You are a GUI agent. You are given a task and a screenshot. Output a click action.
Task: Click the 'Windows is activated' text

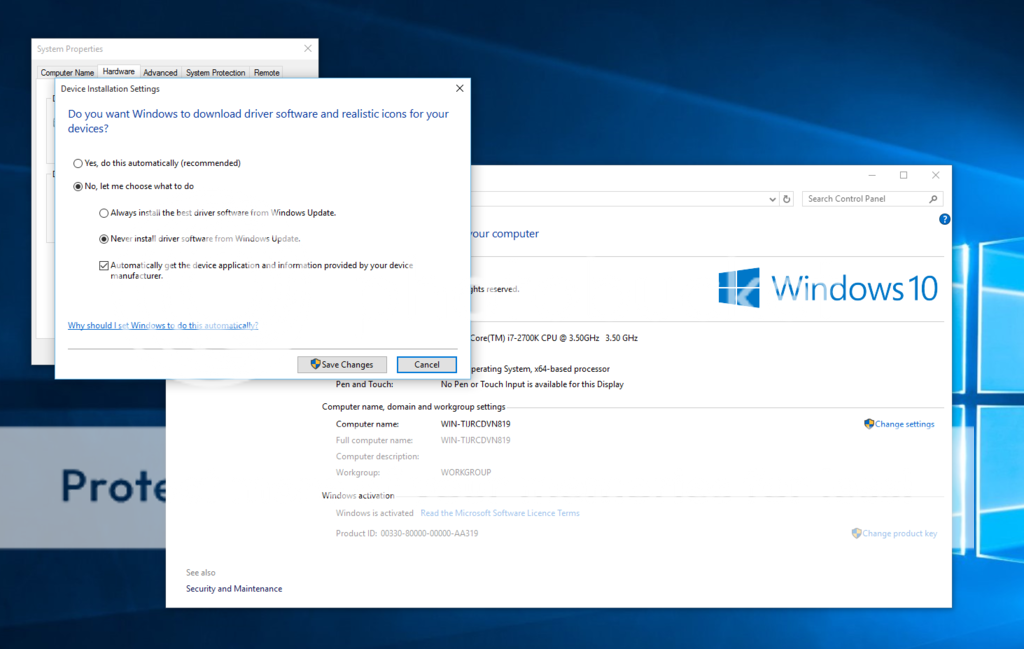374,513
